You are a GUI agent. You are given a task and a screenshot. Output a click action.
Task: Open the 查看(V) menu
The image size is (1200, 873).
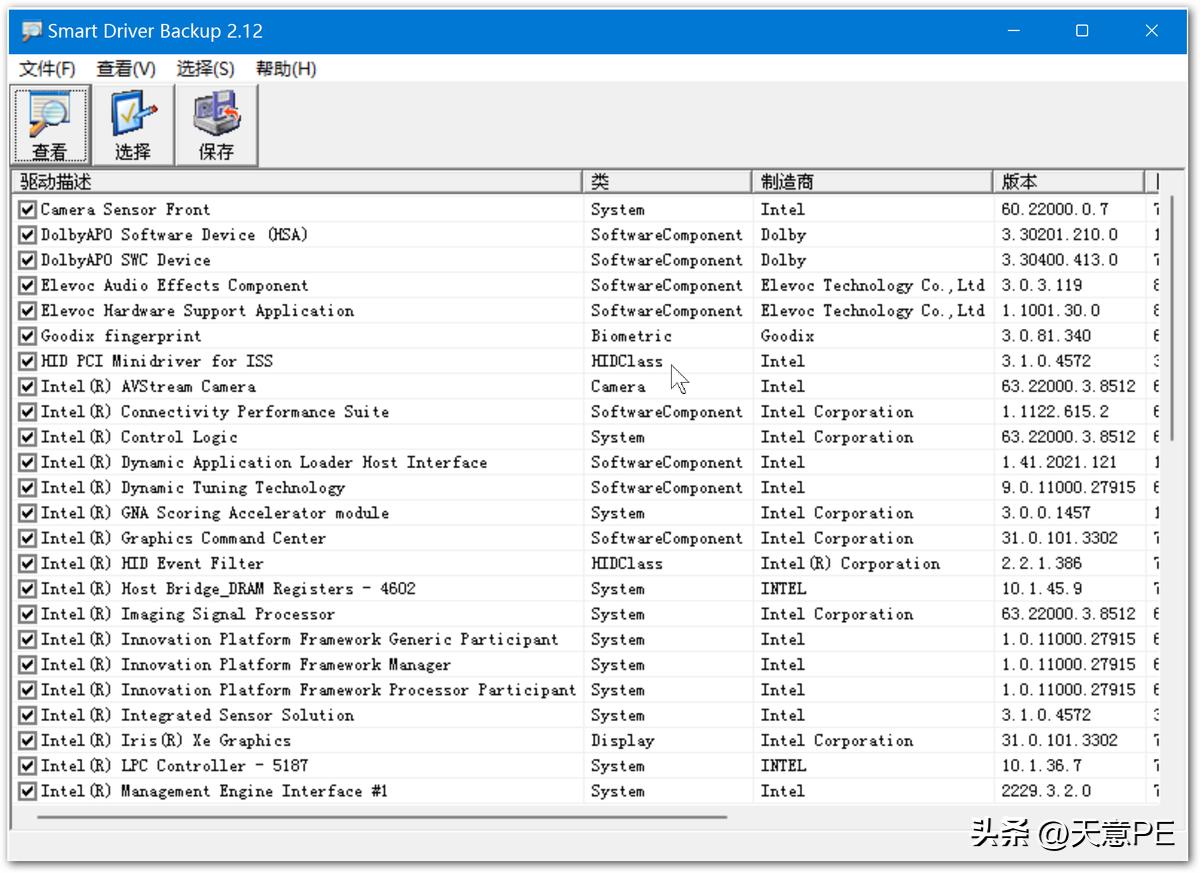click(126, 69)
